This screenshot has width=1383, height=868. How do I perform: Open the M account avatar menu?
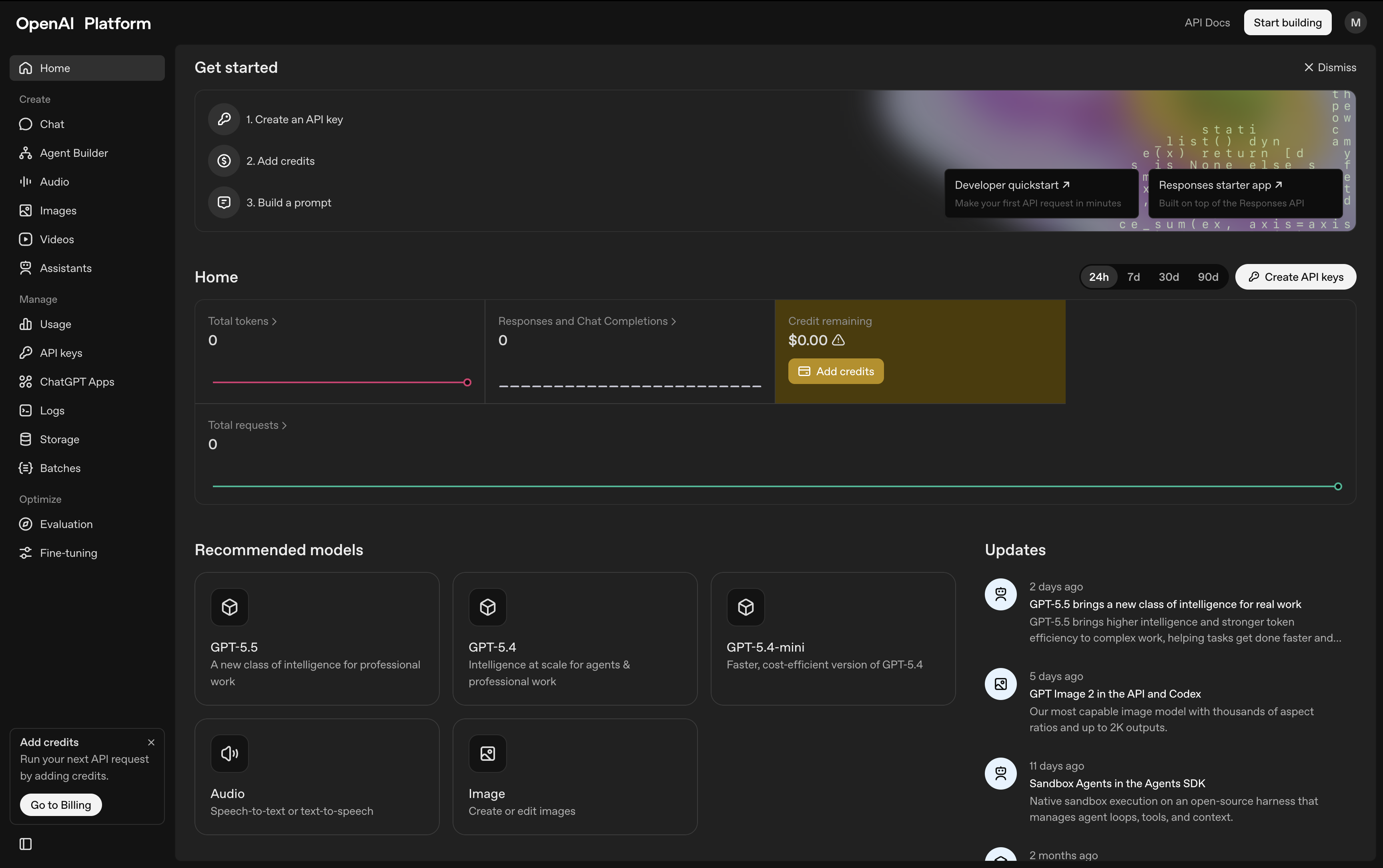click(x=1355, y=22)
